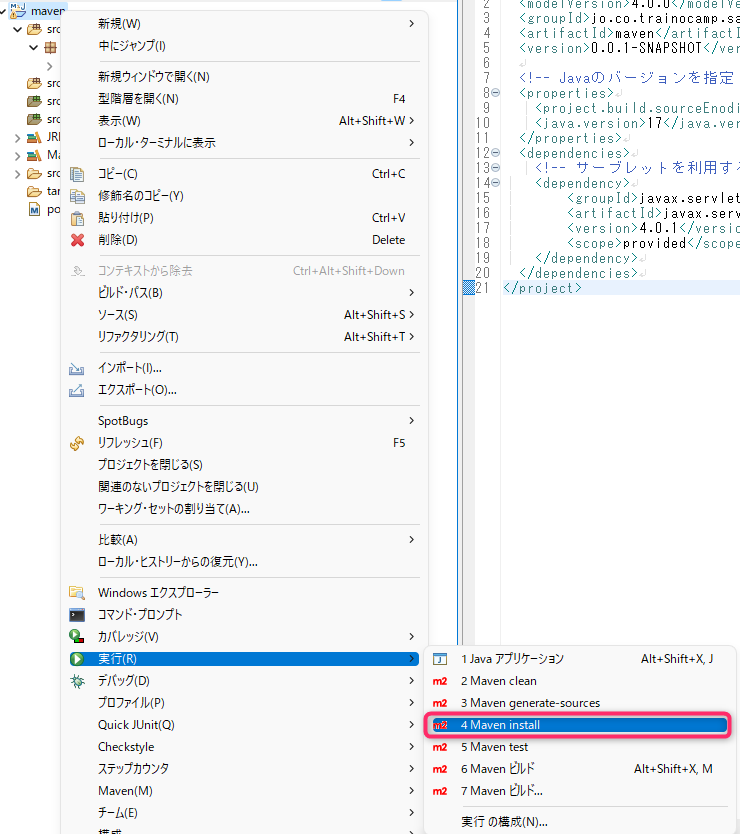Click the closing project tag on line 21

543,288
